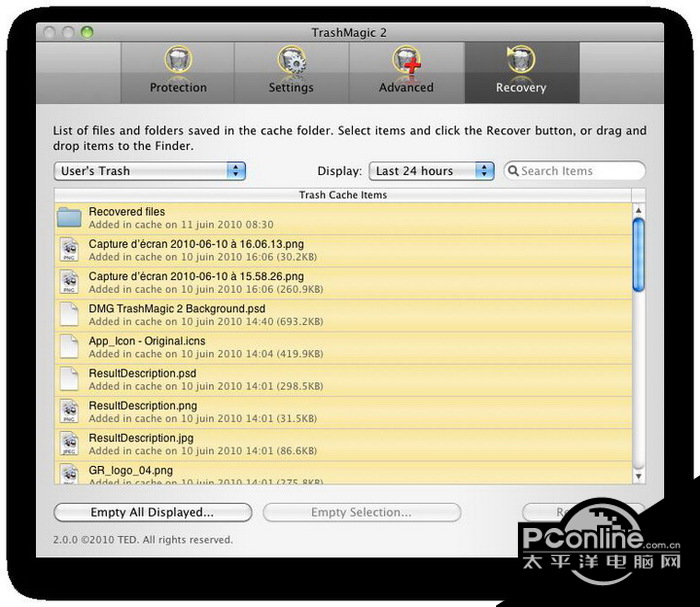This screenshot has width=700, height=607.
Task: Click 'Added in cache on 10 juin 2010 14:40 (693.2KB)'
Action: (206, 321)
